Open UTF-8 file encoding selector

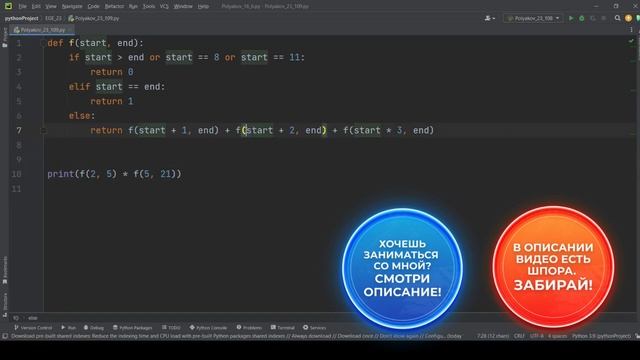536,336
